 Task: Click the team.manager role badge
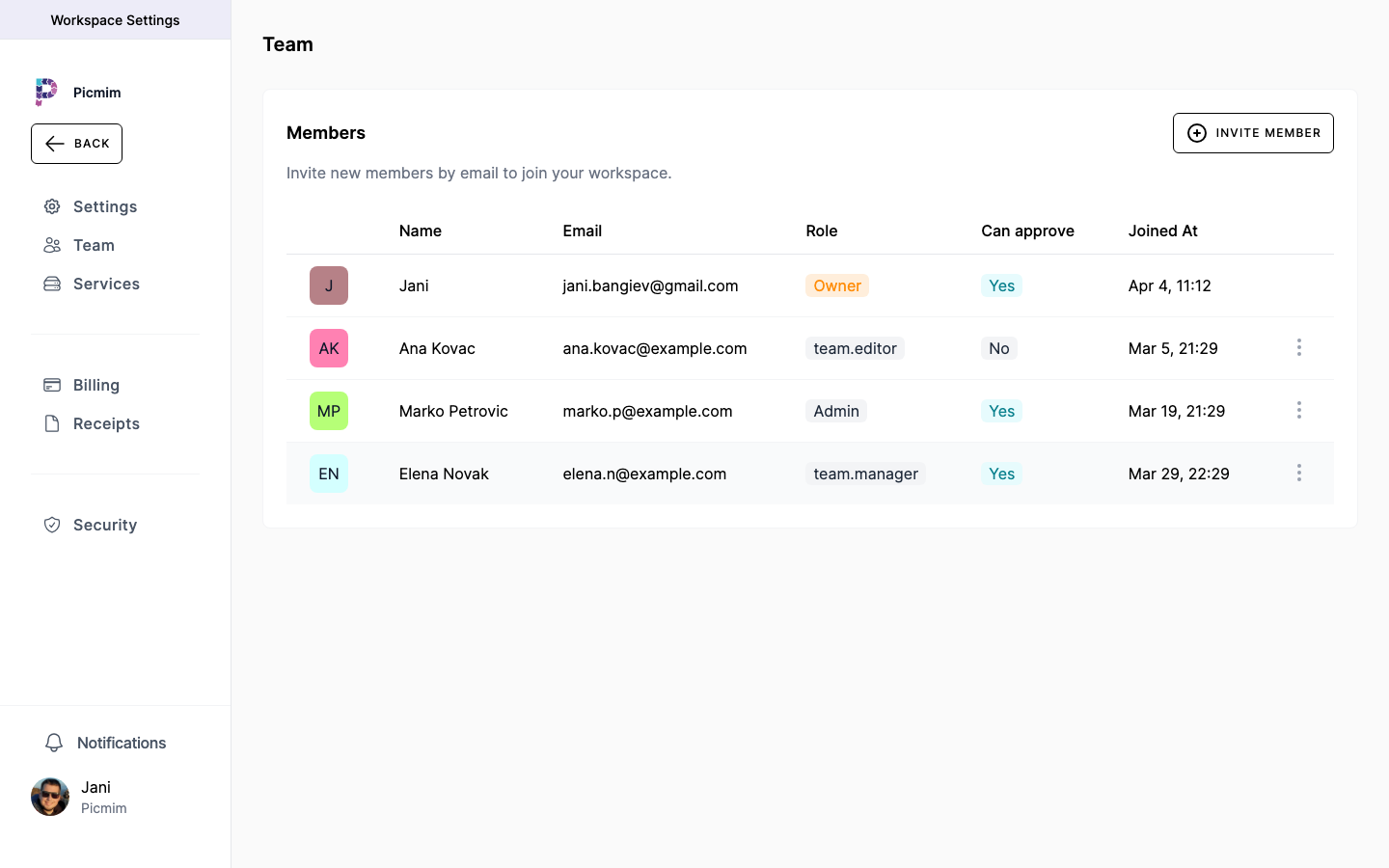point(865,474)
